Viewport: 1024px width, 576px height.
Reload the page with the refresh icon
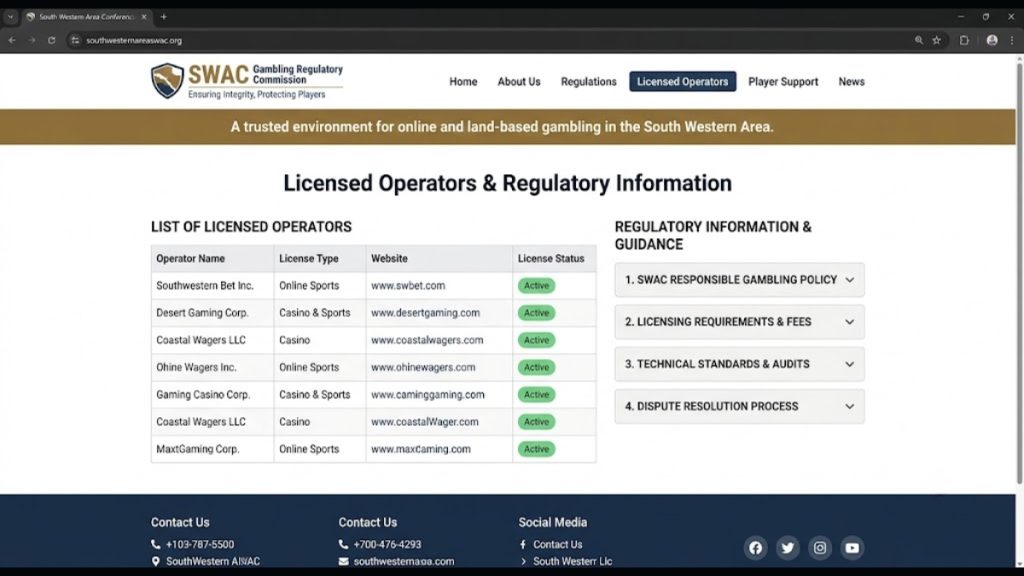click(52, 40)
